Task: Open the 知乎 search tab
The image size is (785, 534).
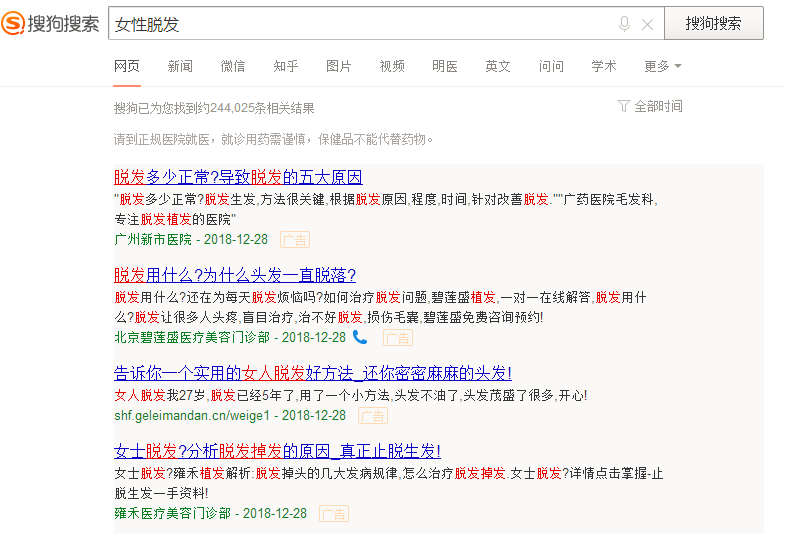Action: pyautogui.click(x=286, y=66)
